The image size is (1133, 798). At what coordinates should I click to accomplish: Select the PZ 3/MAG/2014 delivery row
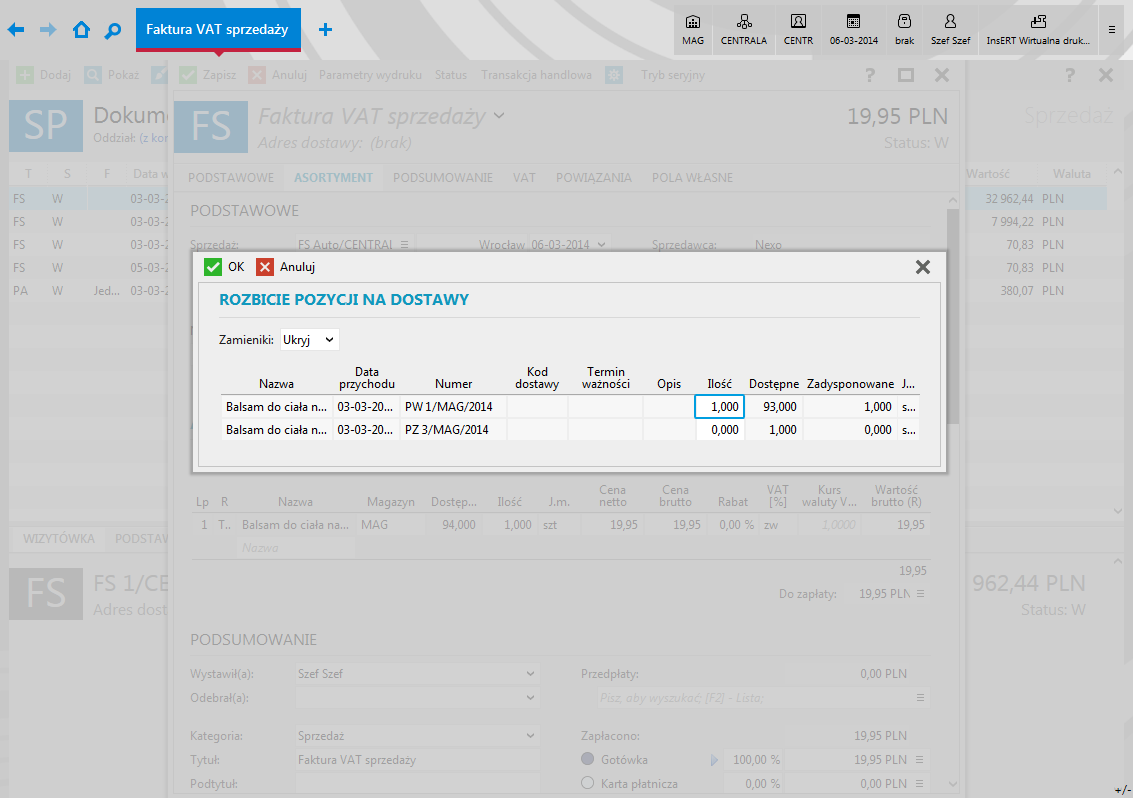click(446, 430)
